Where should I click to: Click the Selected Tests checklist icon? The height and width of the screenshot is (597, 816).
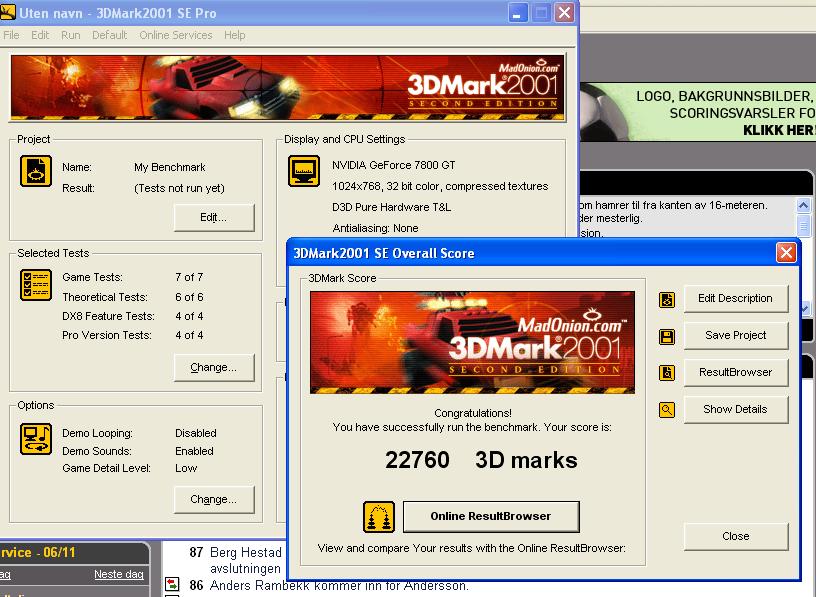pos(36,285)
